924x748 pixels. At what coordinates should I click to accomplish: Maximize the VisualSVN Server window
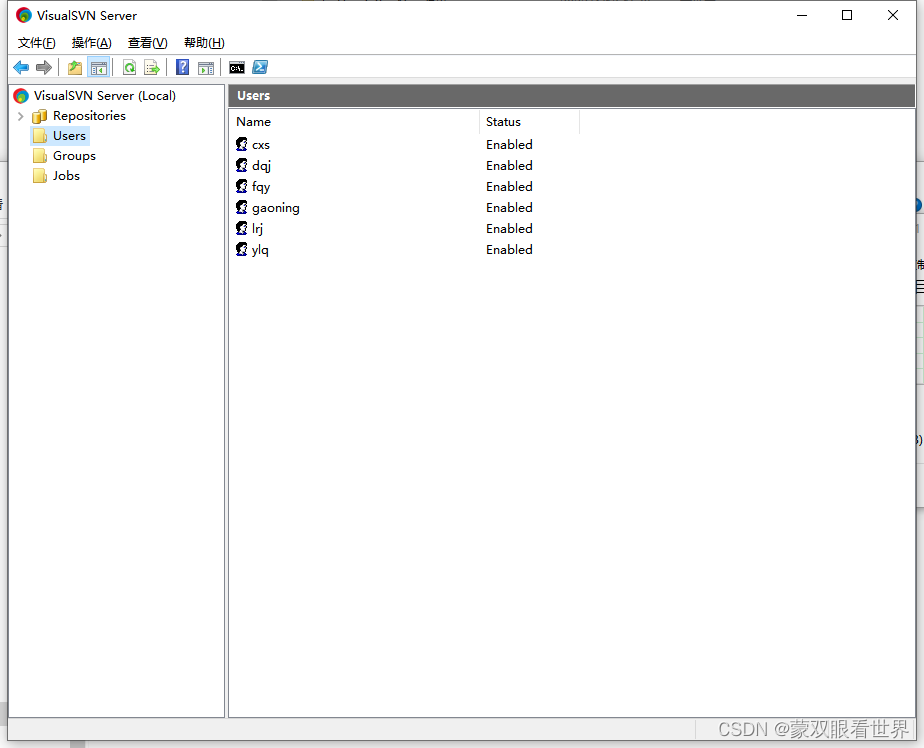coord(847,15)
